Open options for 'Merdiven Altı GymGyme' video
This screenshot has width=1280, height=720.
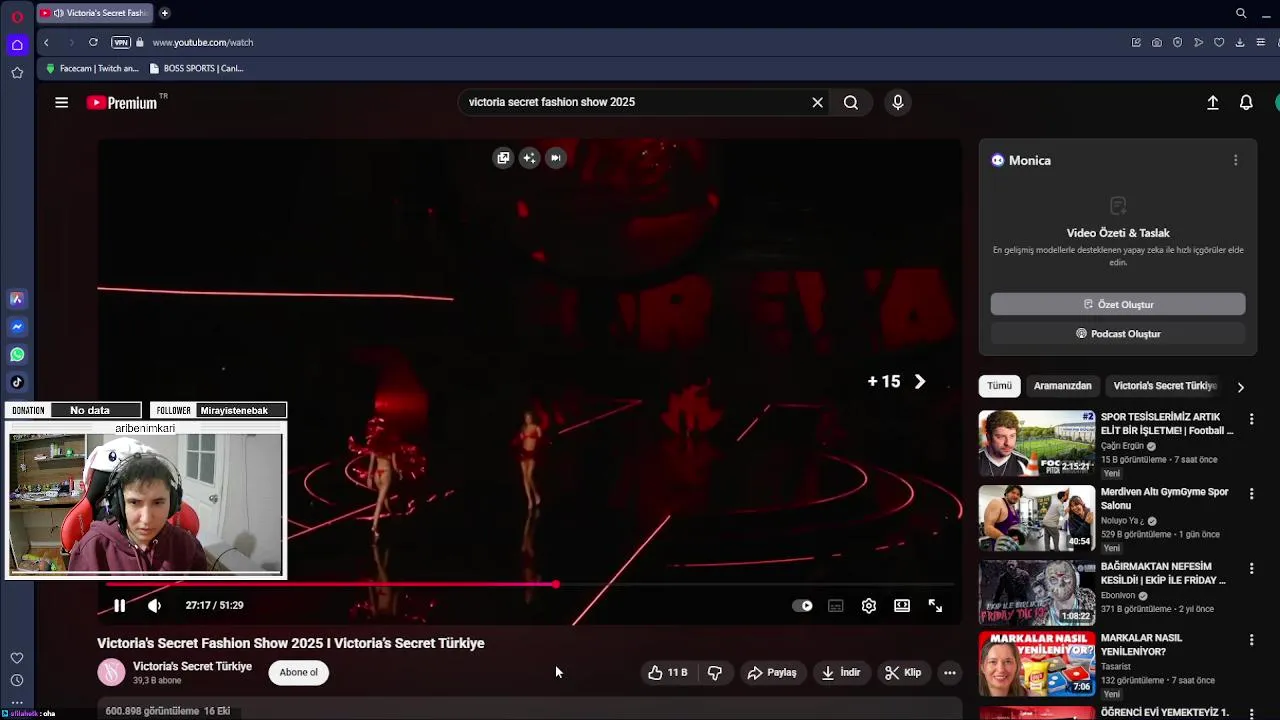tap(1251, 493)
